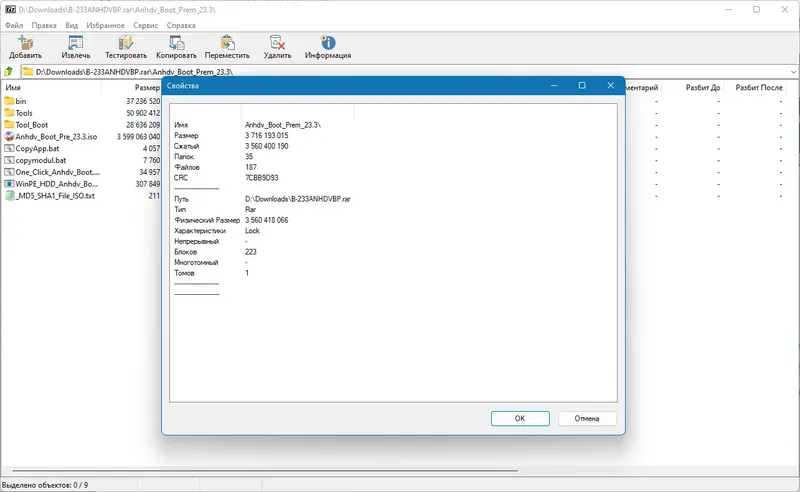
Task: Open the Избранное menu
Action: (105, 25)
